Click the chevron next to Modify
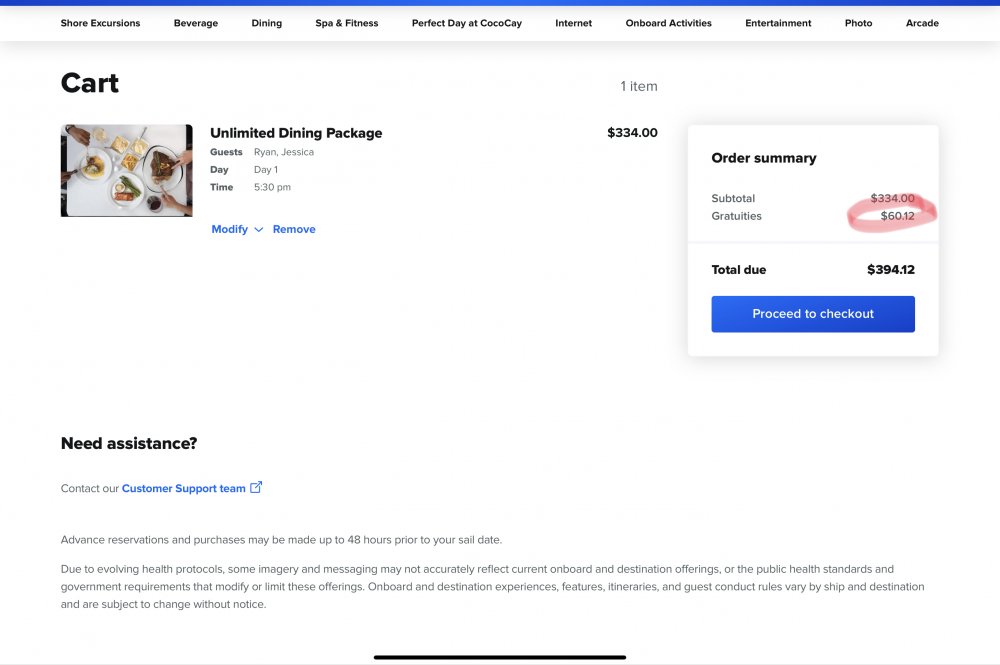Viewport: 1000px width, 665px height. (258, 230)
